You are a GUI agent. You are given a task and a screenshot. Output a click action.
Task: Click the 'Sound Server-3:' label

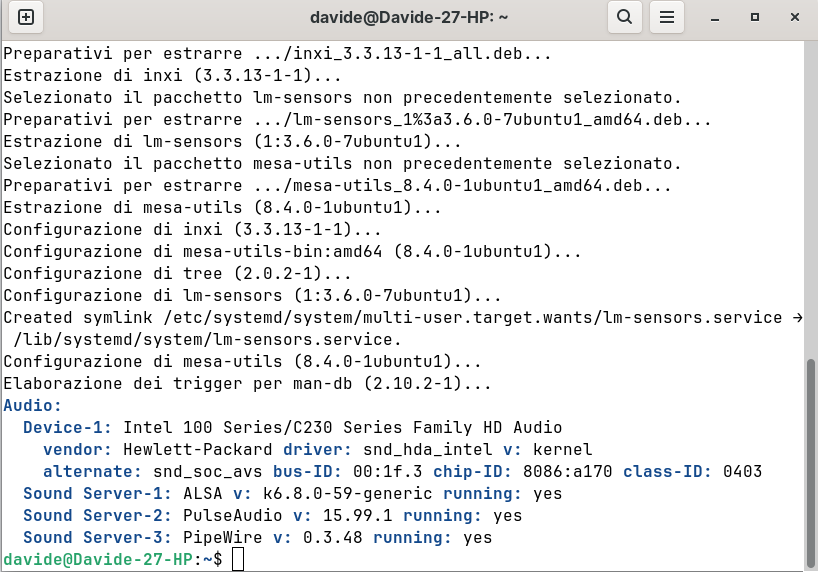click(x=97, y=537)
